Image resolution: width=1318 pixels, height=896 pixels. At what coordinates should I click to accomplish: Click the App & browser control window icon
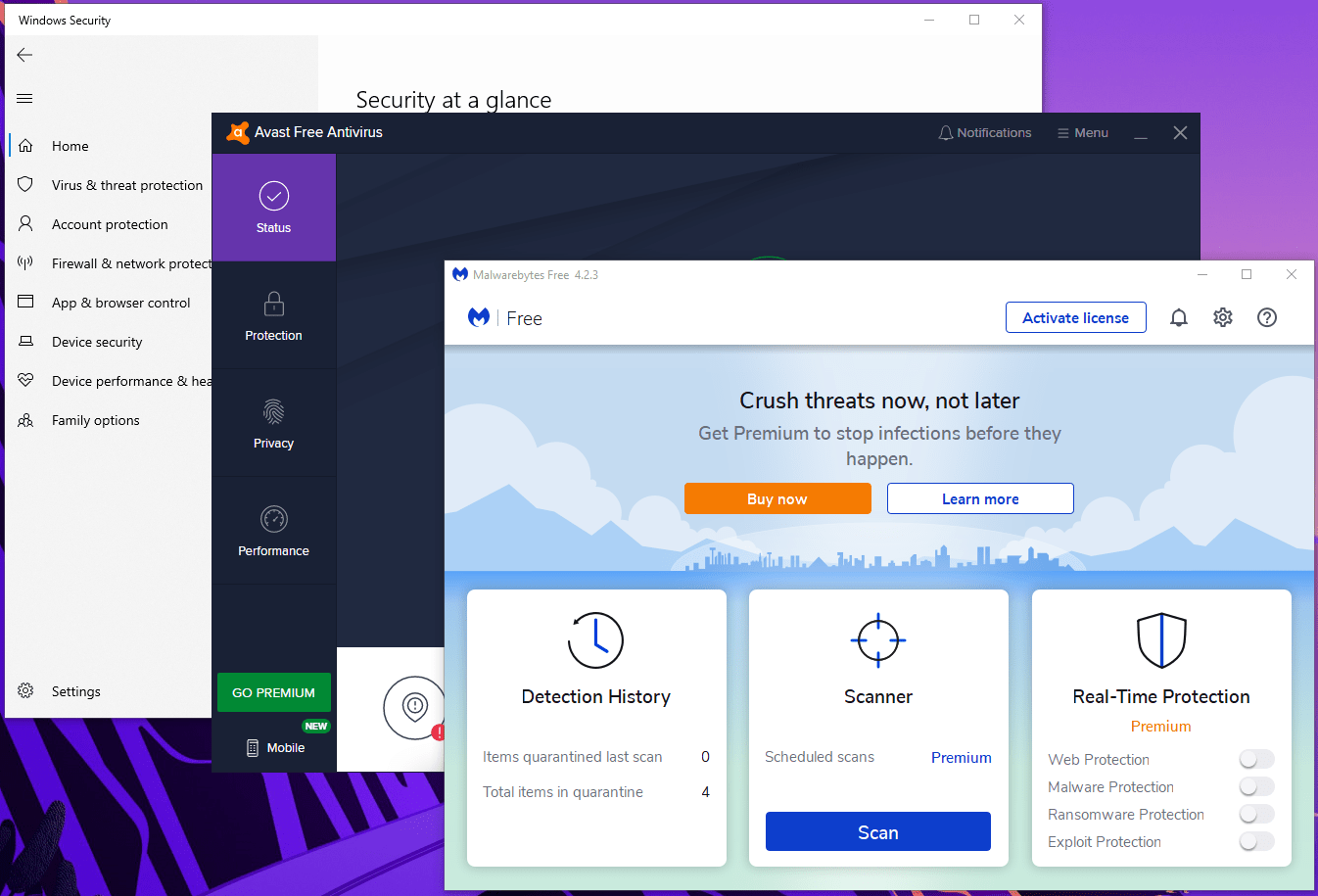tap(25, 302)
